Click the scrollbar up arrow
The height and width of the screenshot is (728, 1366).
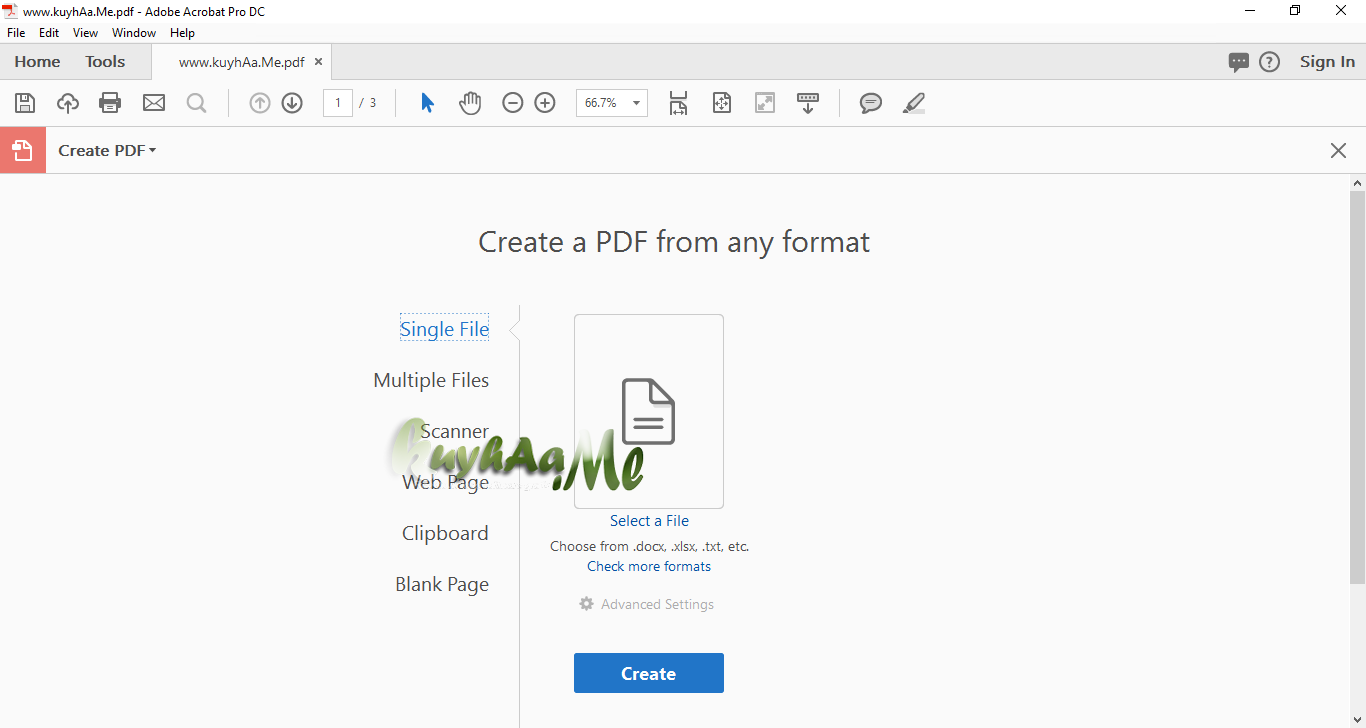pos(1357,183)
